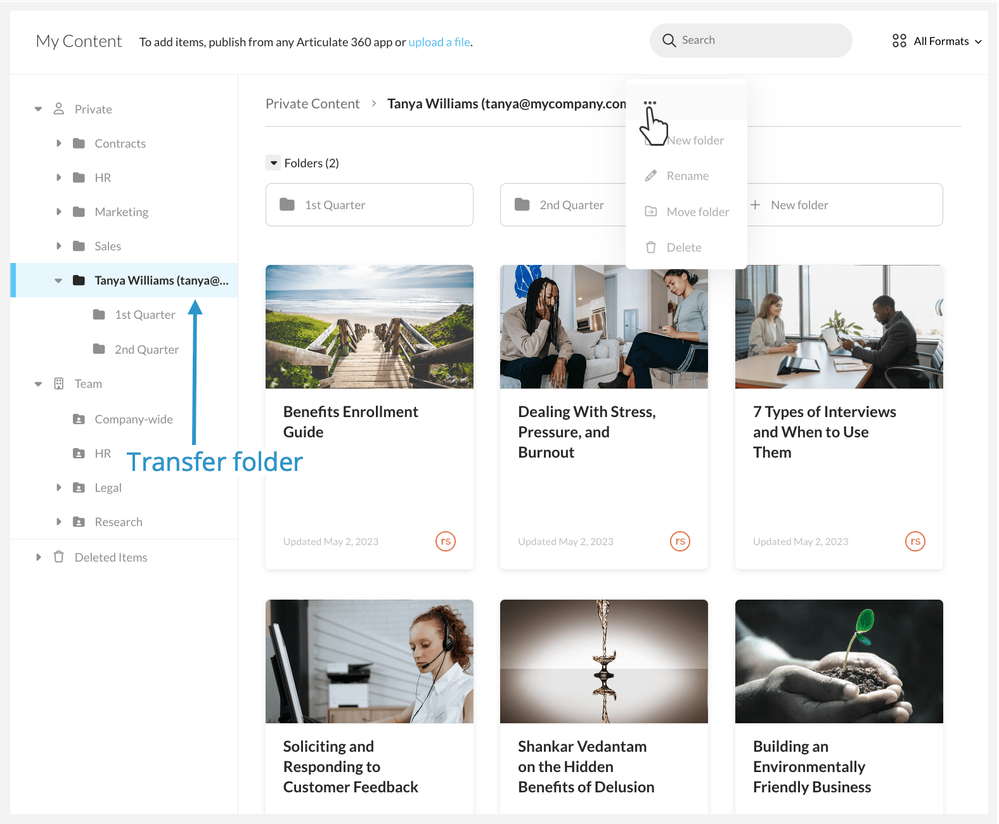
Task: Click the Marketing folder icon
Action: 79,212
